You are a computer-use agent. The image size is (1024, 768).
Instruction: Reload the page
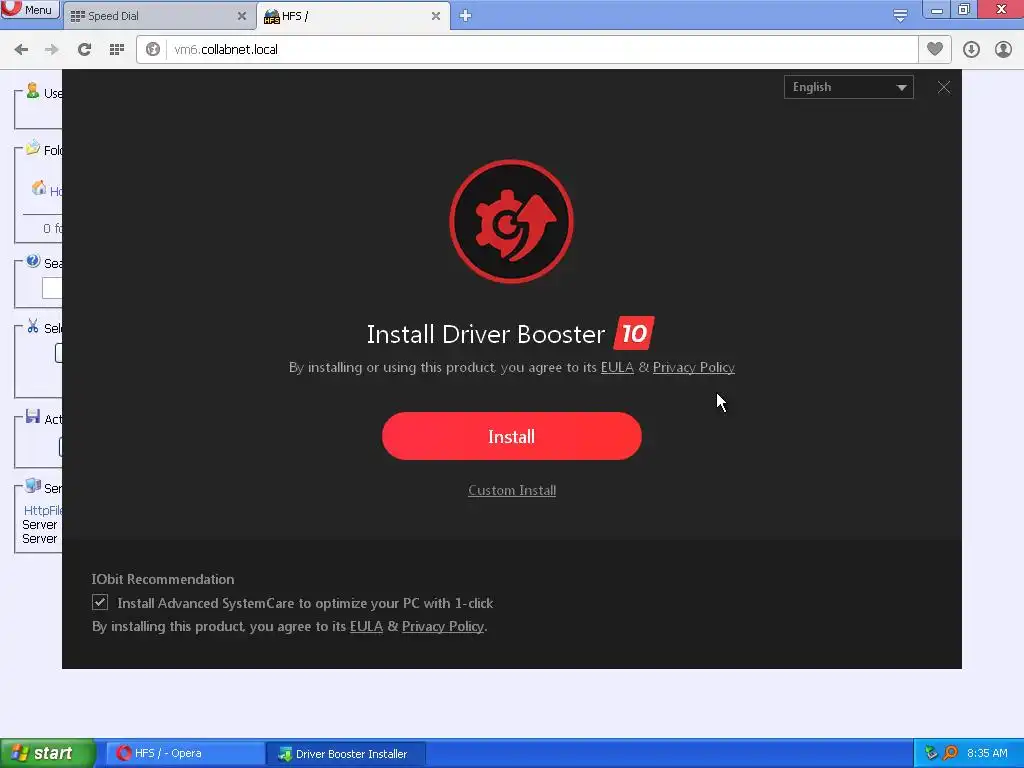coord(84,50)
